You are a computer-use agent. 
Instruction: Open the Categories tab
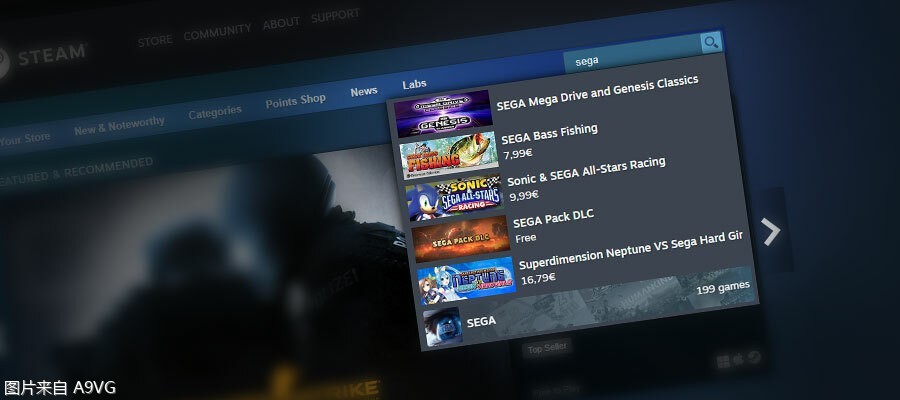(215, 112)
